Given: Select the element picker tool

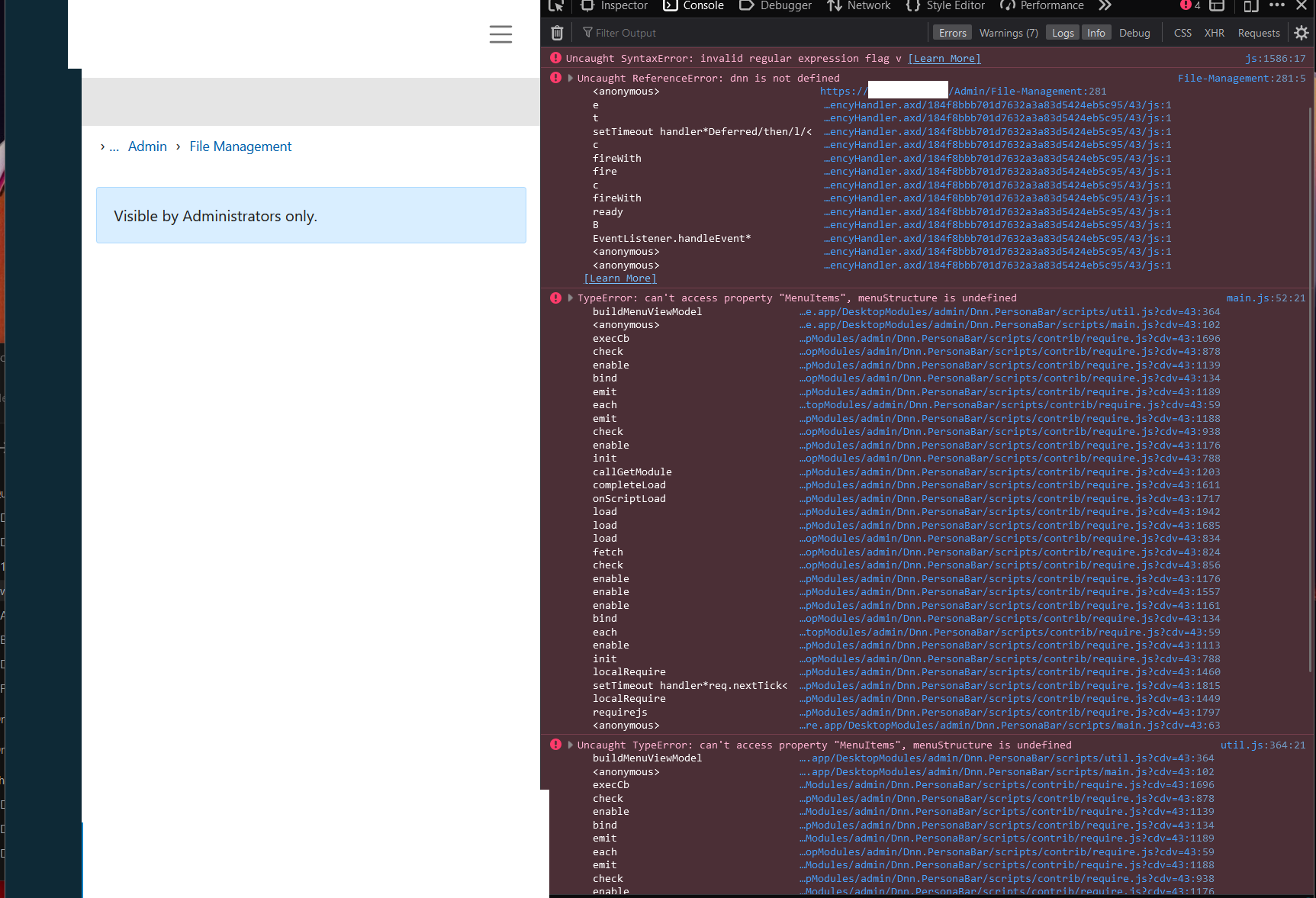Looking at the screenshot, I should coord(555,6).
